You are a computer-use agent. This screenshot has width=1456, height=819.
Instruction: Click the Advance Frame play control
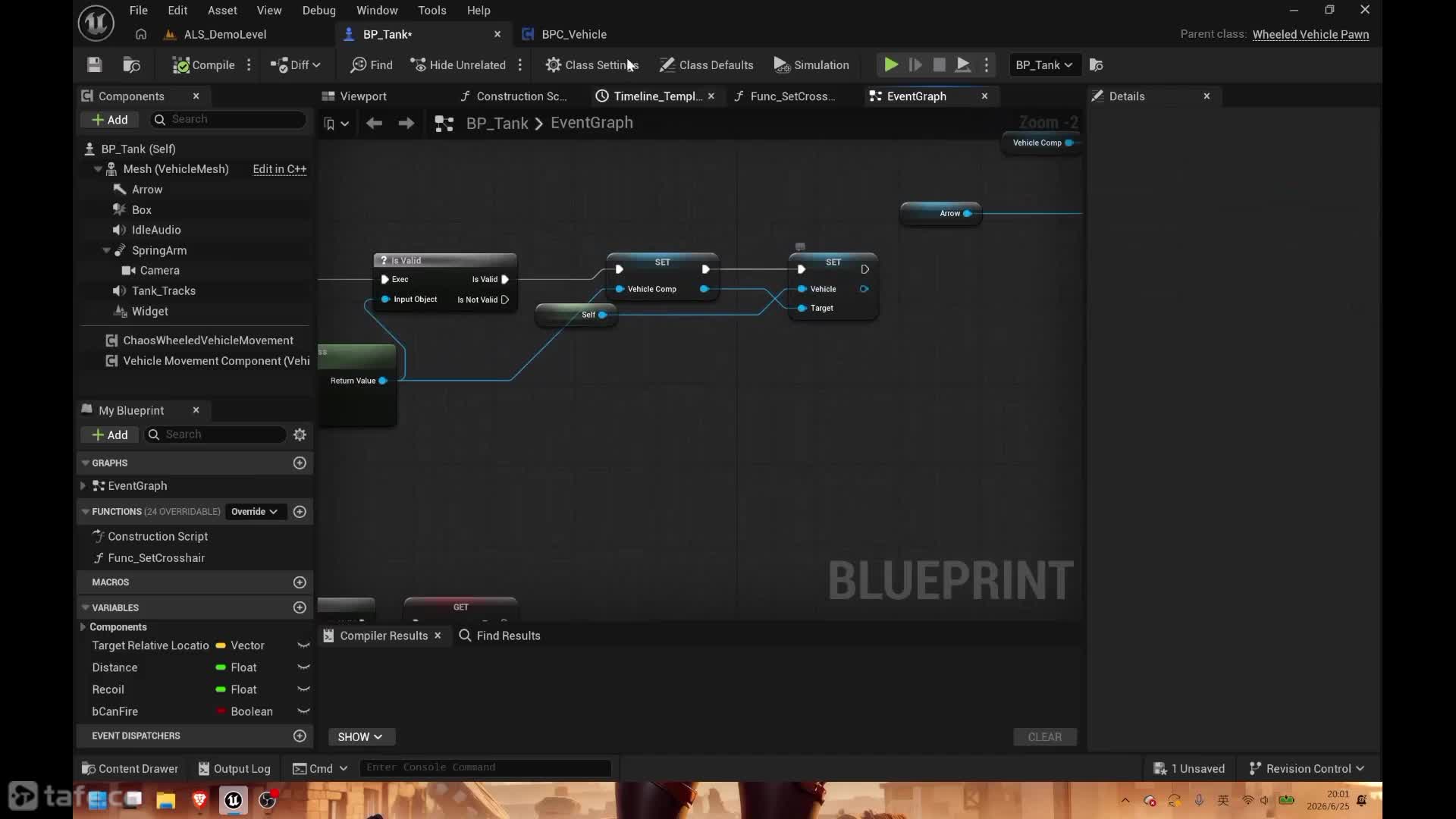[915, 65]
